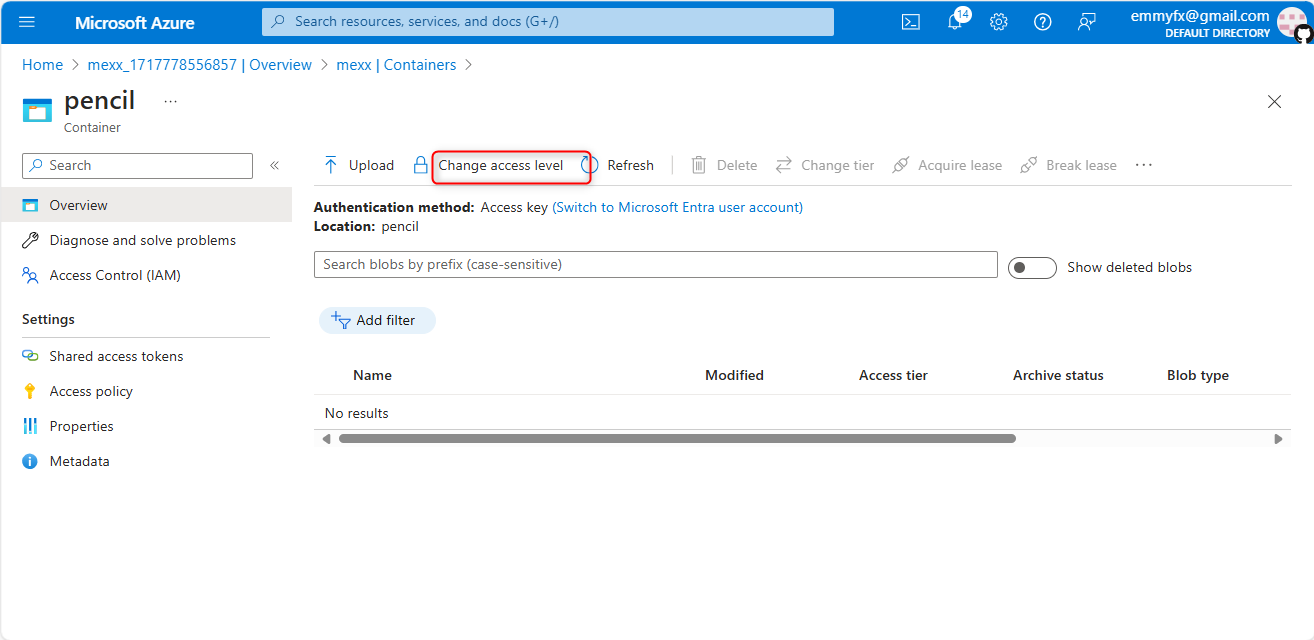This screenshot has height=640, width=1314.
Task: Click Change access level button
Action: 500,165
